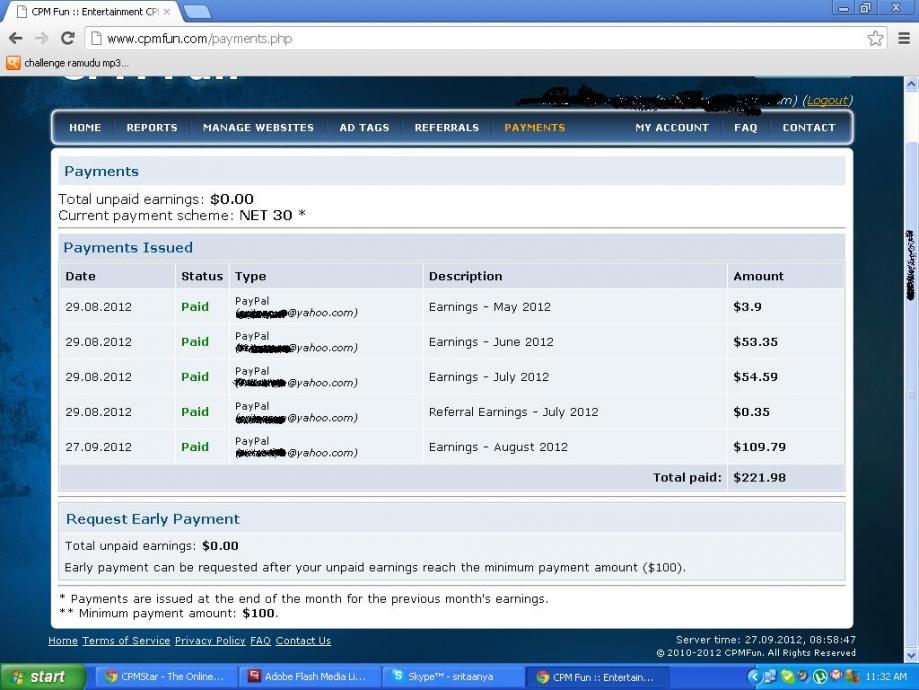The height and width of the screenshot is (690, 919).
Task: Select 'Earnings - August 2012' description
Action: (498, 447)
